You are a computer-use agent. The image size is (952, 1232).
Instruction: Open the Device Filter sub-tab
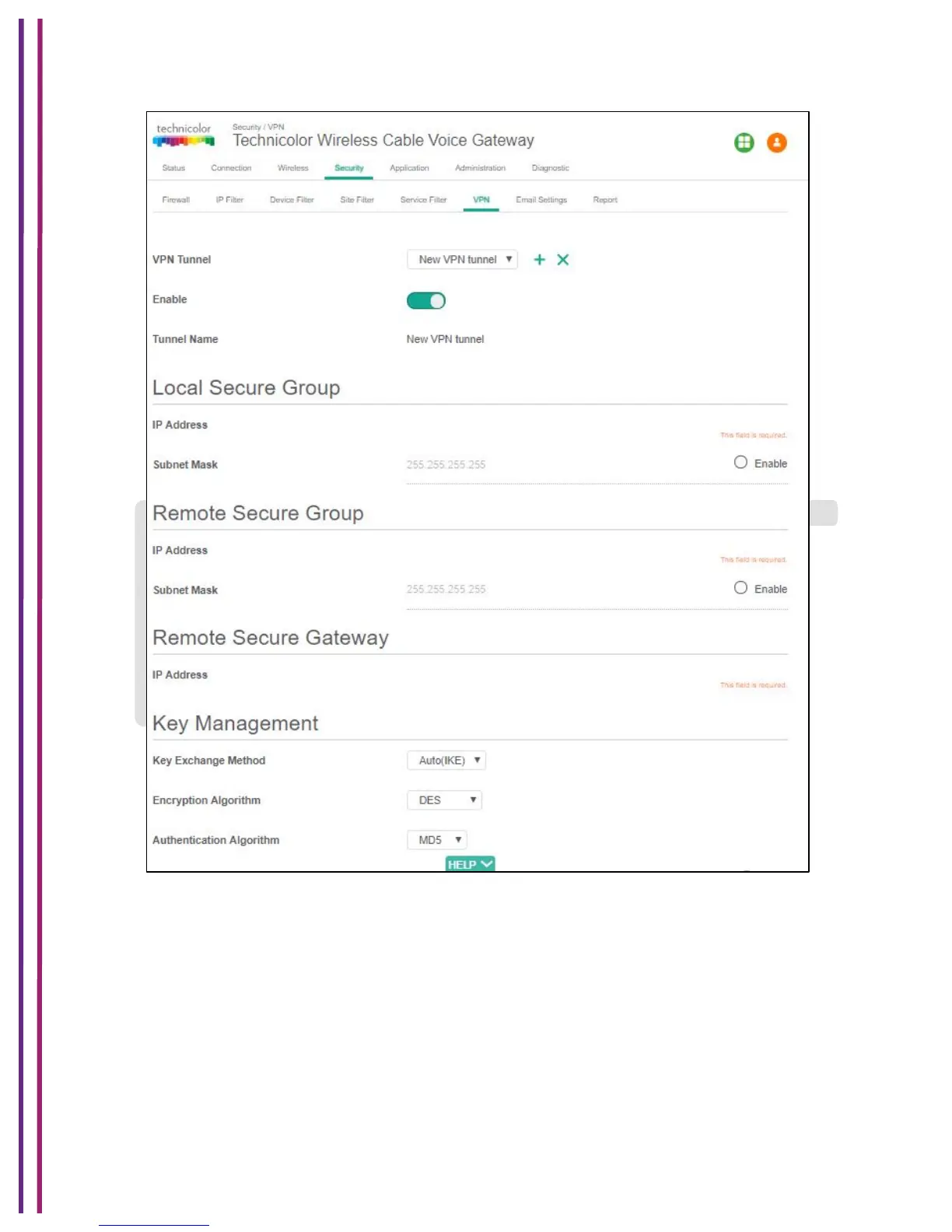pos(292,200)
